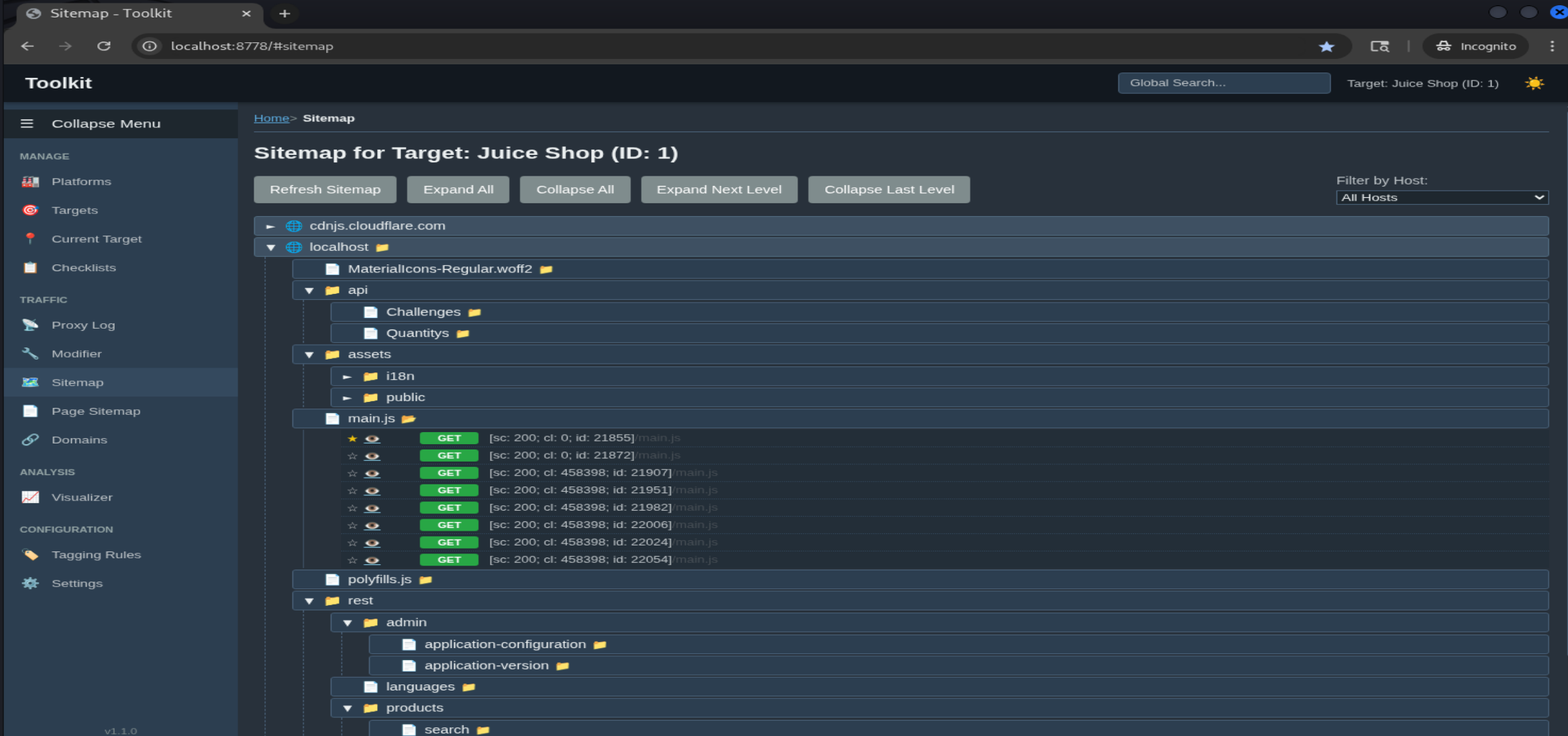Open the Filter by Host dropdown
1568x736 pixels.
tap(1441, 197)
